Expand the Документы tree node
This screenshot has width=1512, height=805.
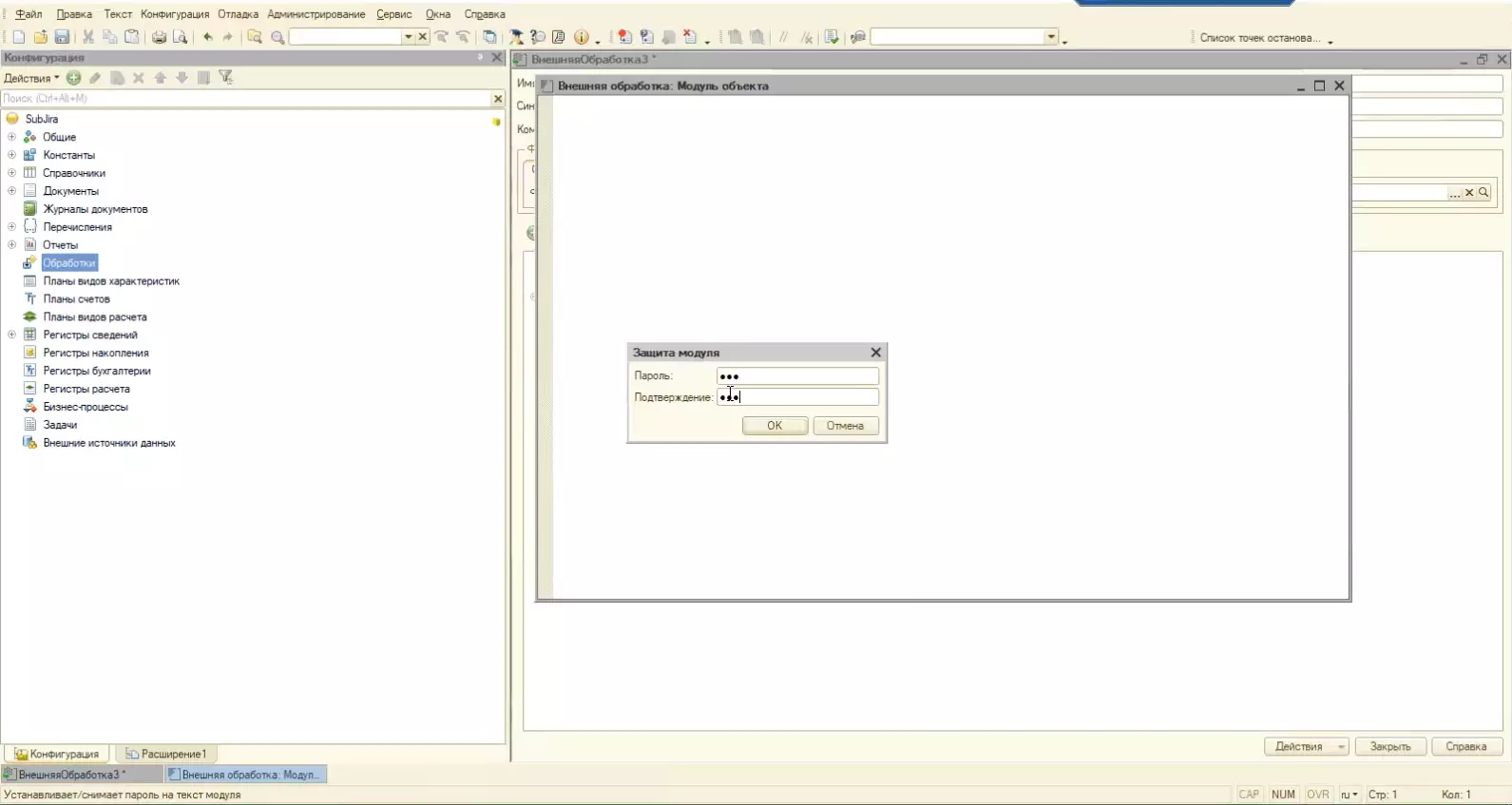click(x=11, y=191)
